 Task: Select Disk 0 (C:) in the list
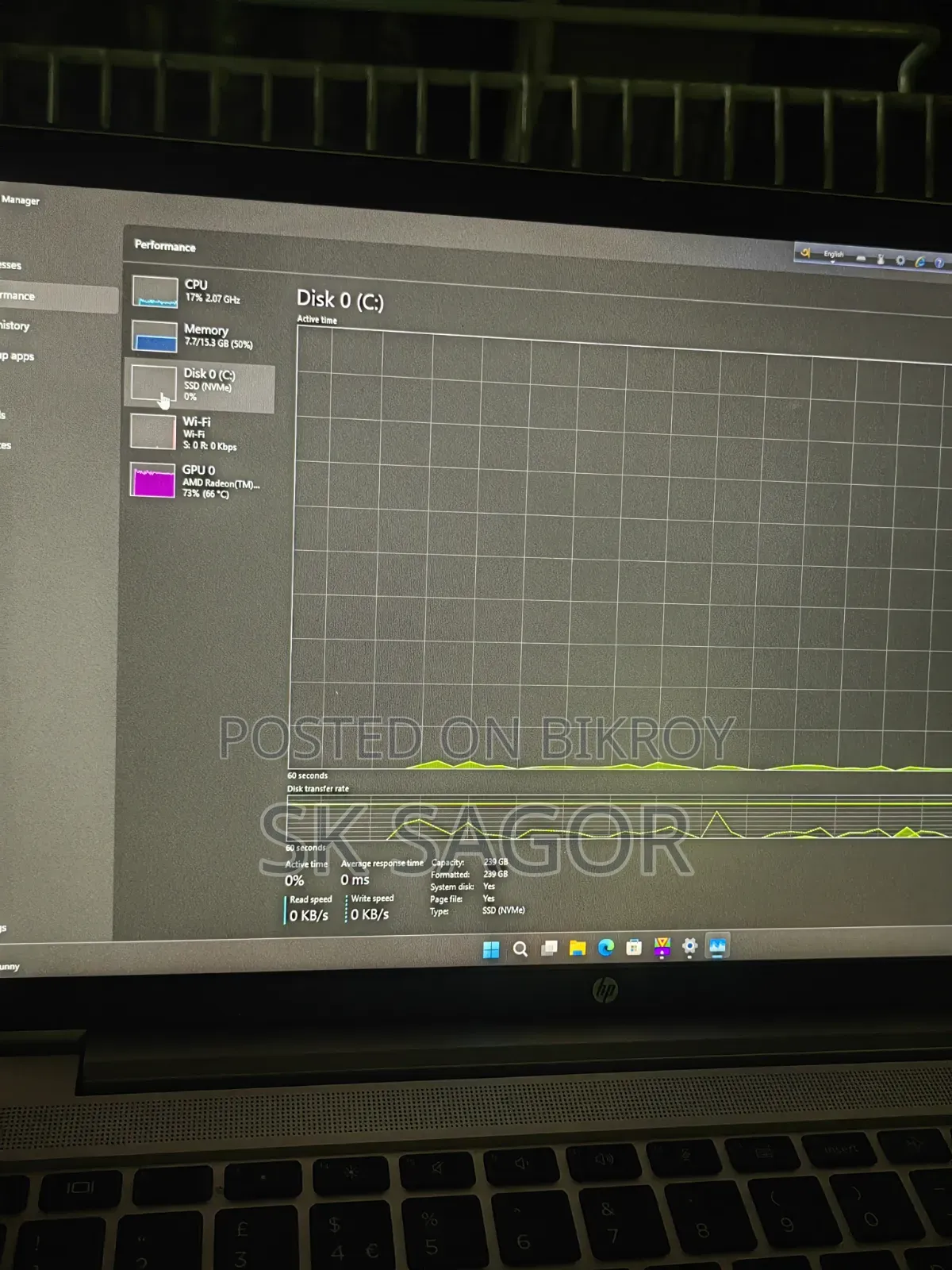[200, 386]
